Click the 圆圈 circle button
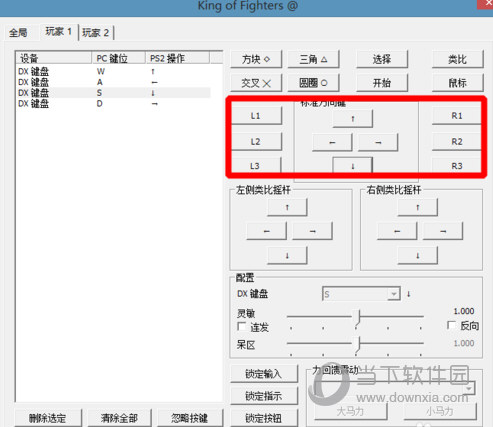Screen dimensions: 493x427 (x=313, y=83)
